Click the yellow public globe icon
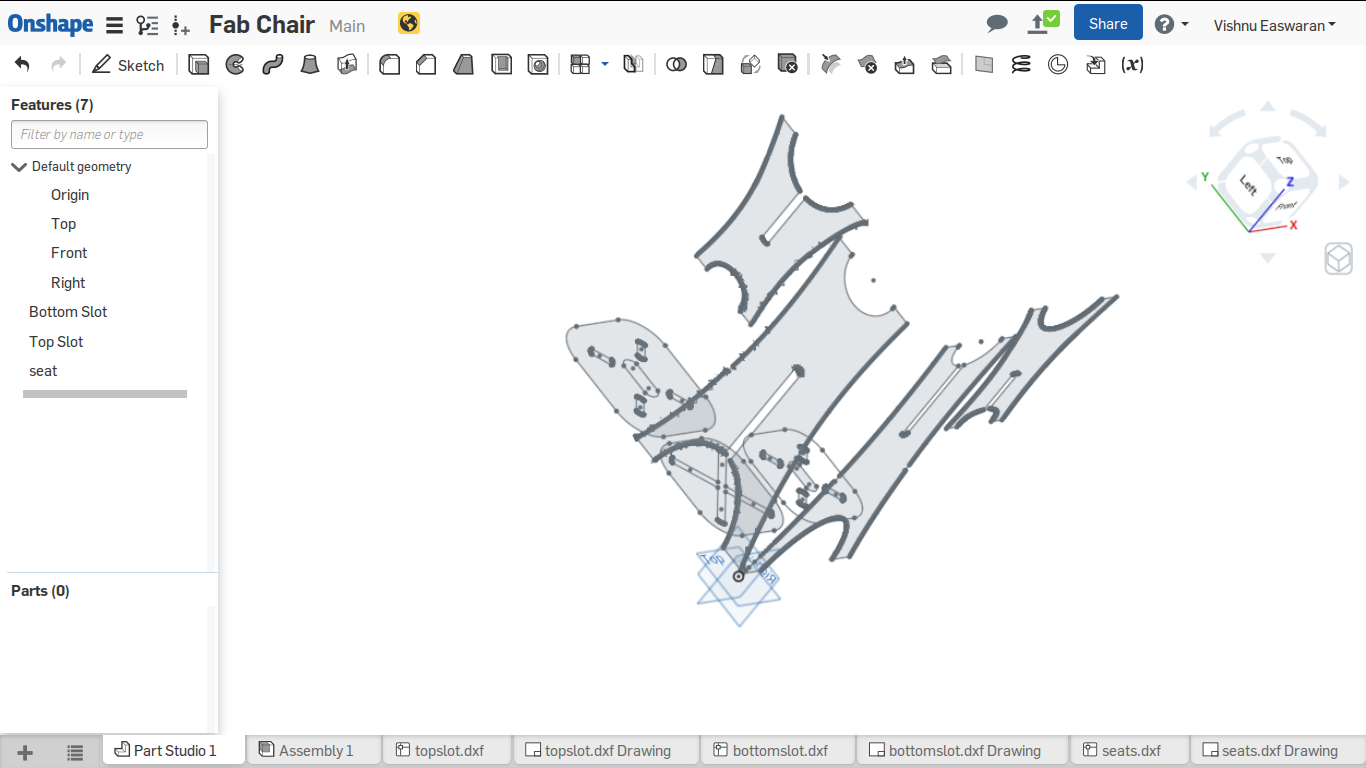Image resolution: width=1366 pixels, height=768 pixels. tap(408, 23)
